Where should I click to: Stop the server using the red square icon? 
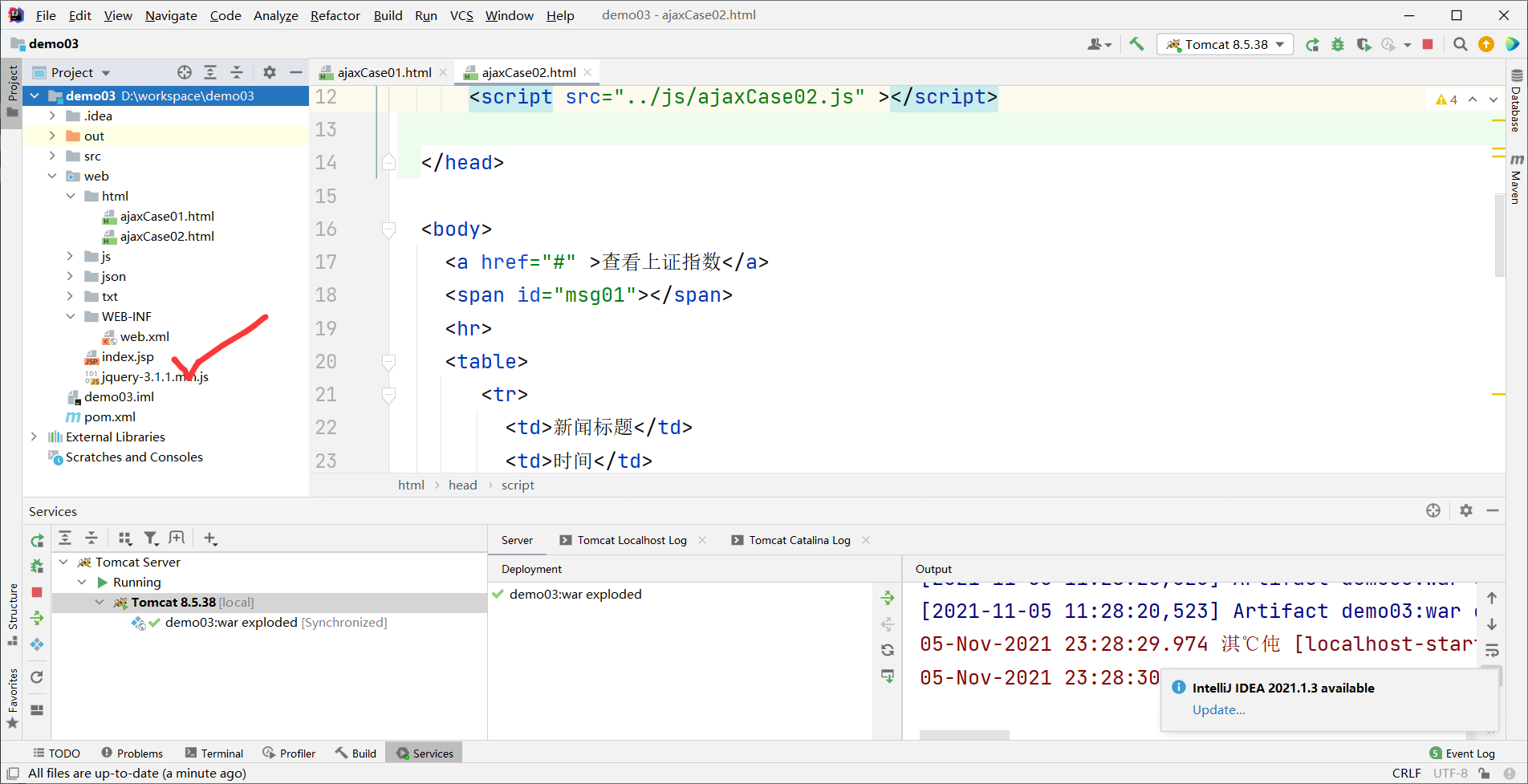click(x=1428, y=44)
